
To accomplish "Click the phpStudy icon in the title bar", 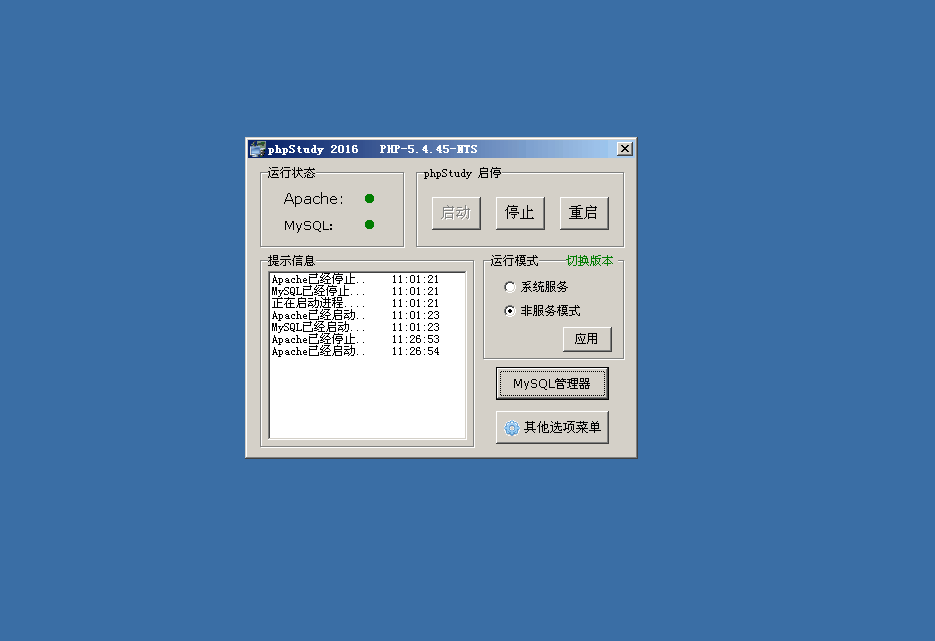I will 256,148.
